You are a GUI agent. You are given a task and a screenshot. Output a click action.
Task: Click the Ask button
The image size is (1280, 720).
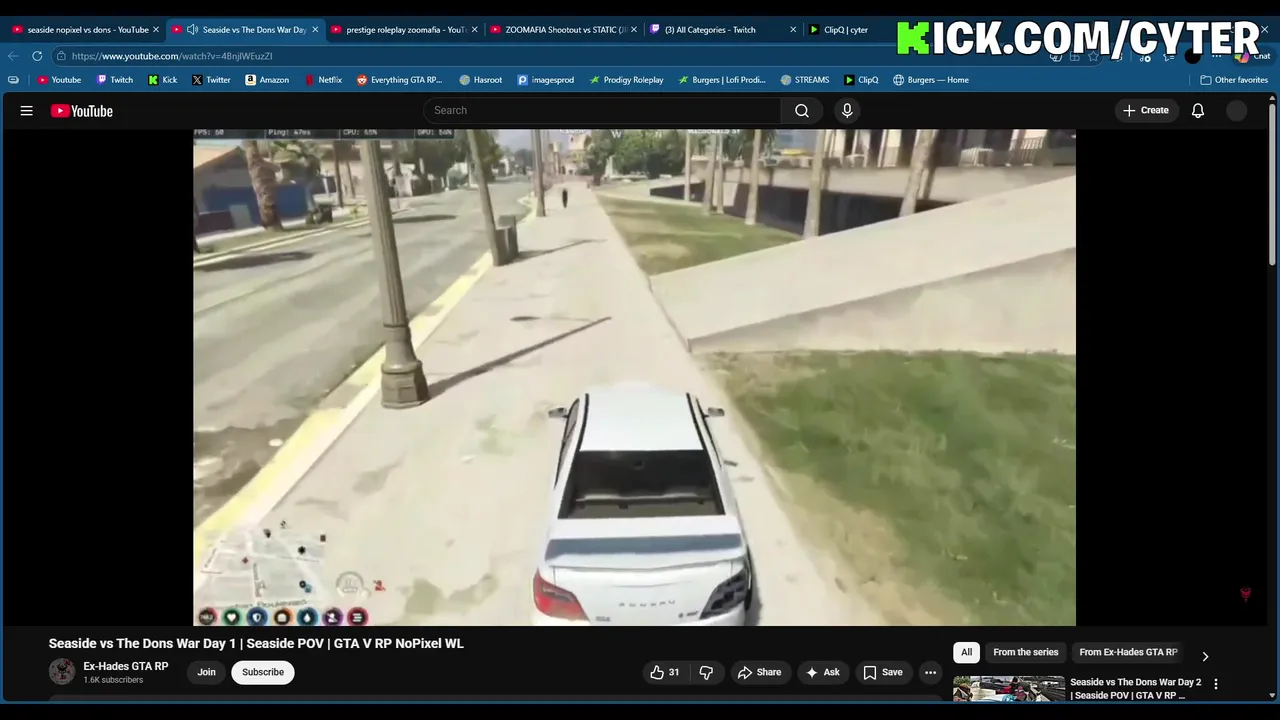click(822, 672)
